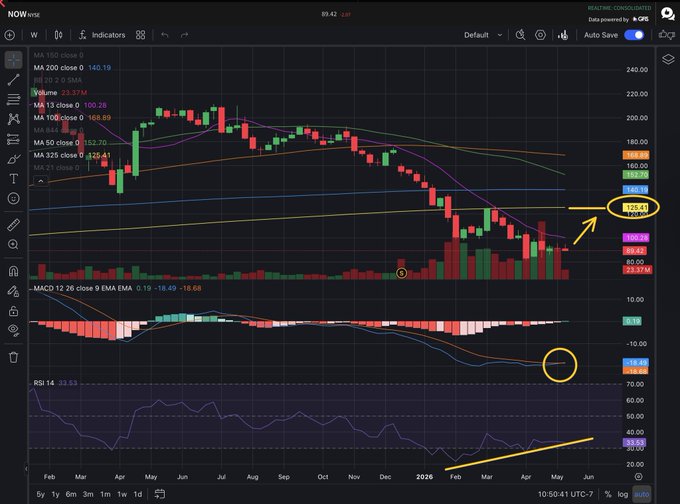Open timezone menu 10:50:41 UTC-7
This screenshot has height=504, width=680.
click(566, 494)
